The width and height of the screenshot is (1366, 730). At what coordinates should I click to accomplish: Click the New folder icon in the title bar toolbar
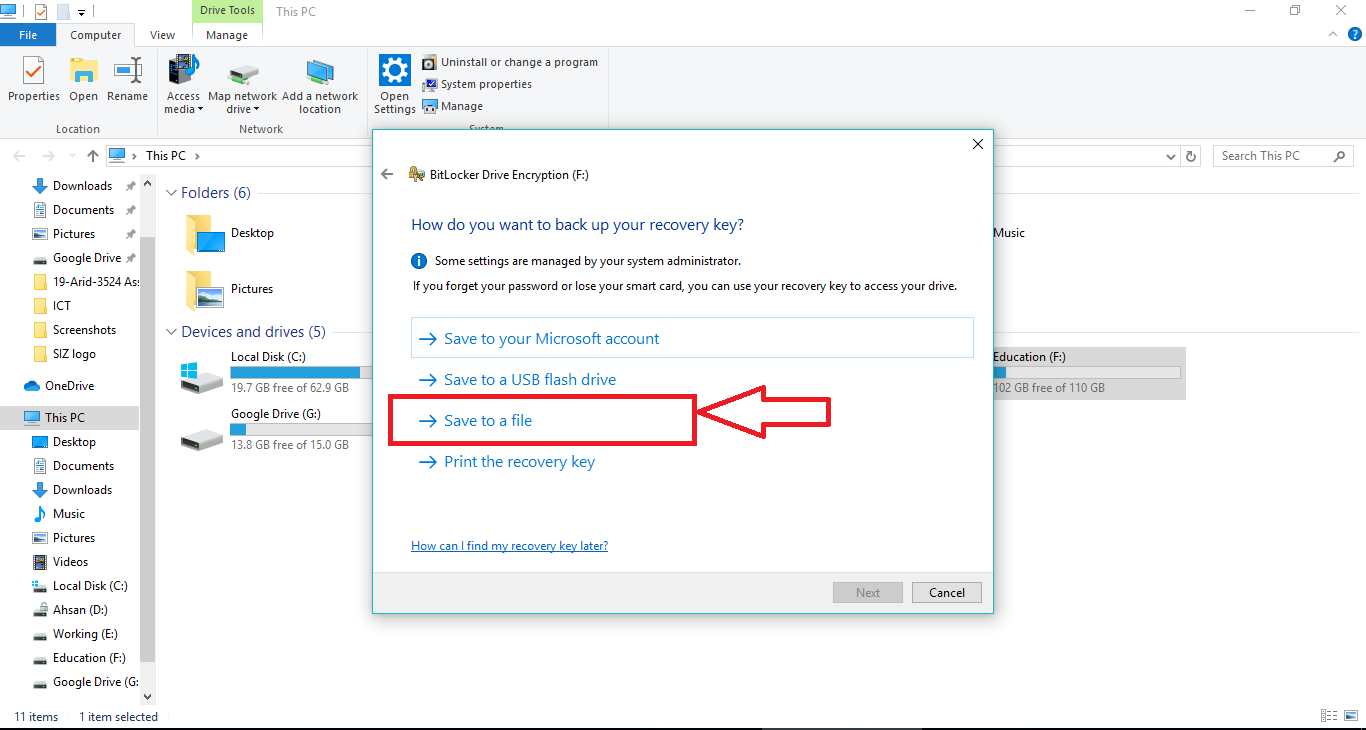[63, 12]
